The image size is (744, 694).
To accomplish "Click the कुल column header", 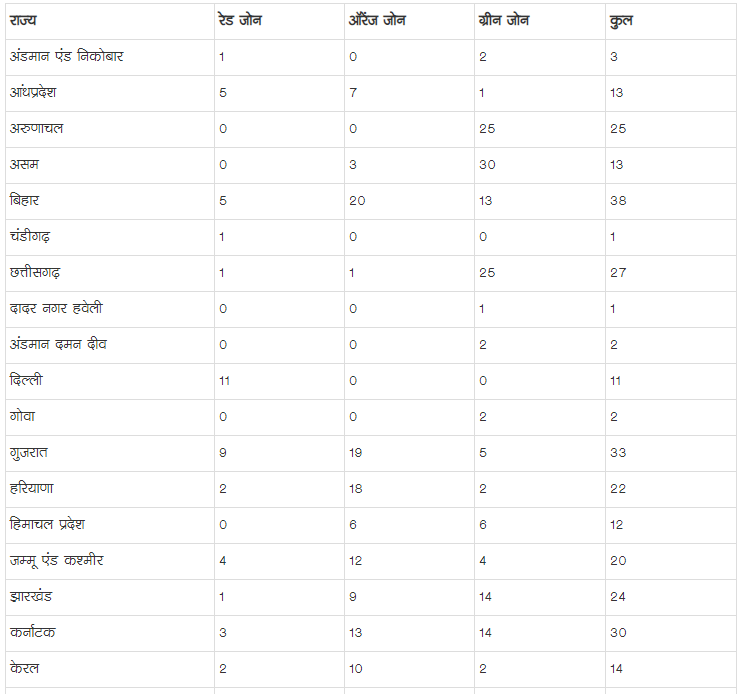I will coord(620,21).
